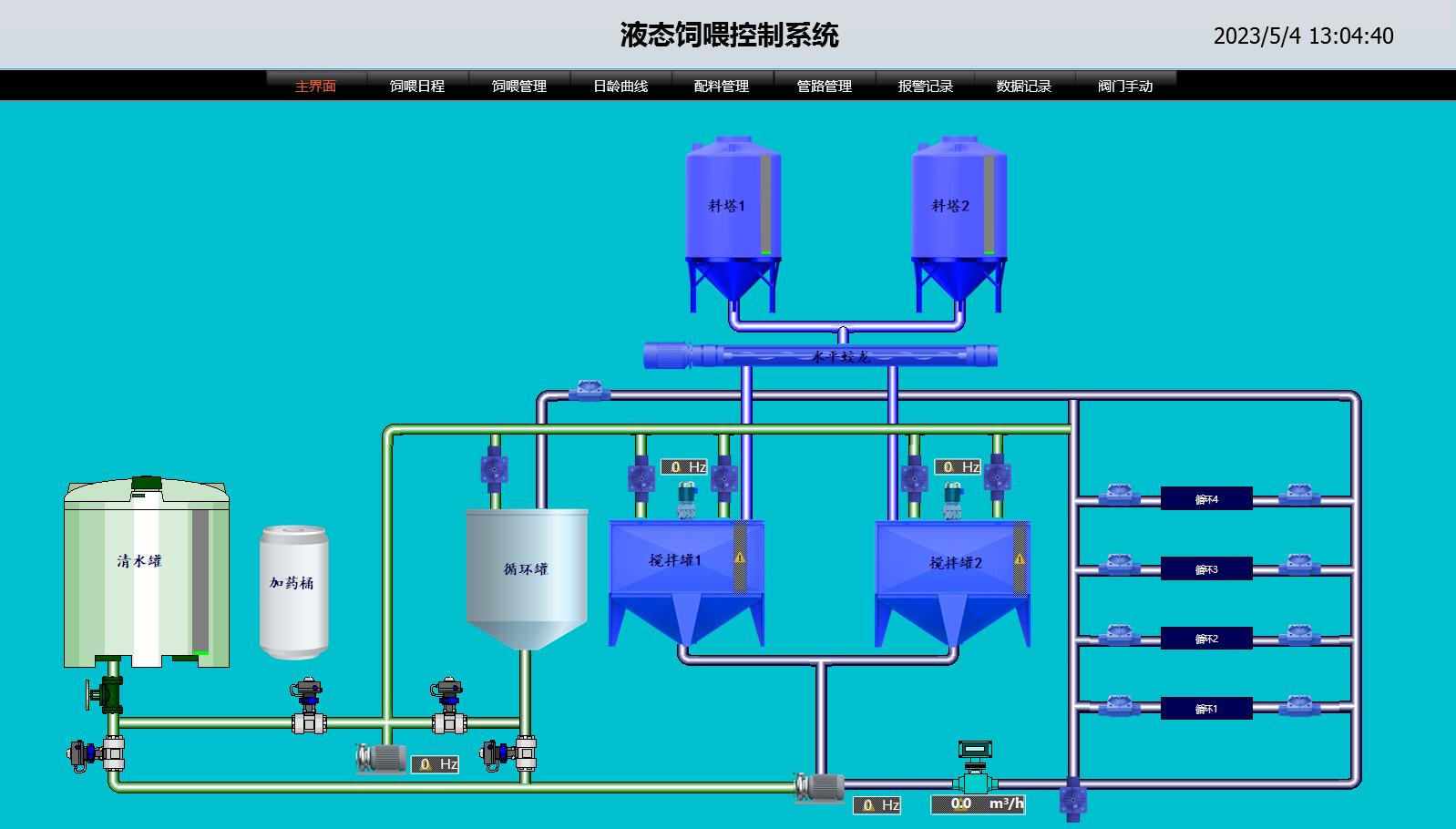
Task: Click the 搅拌罐2 mixing tank
Action: click(x=952, y=574)
